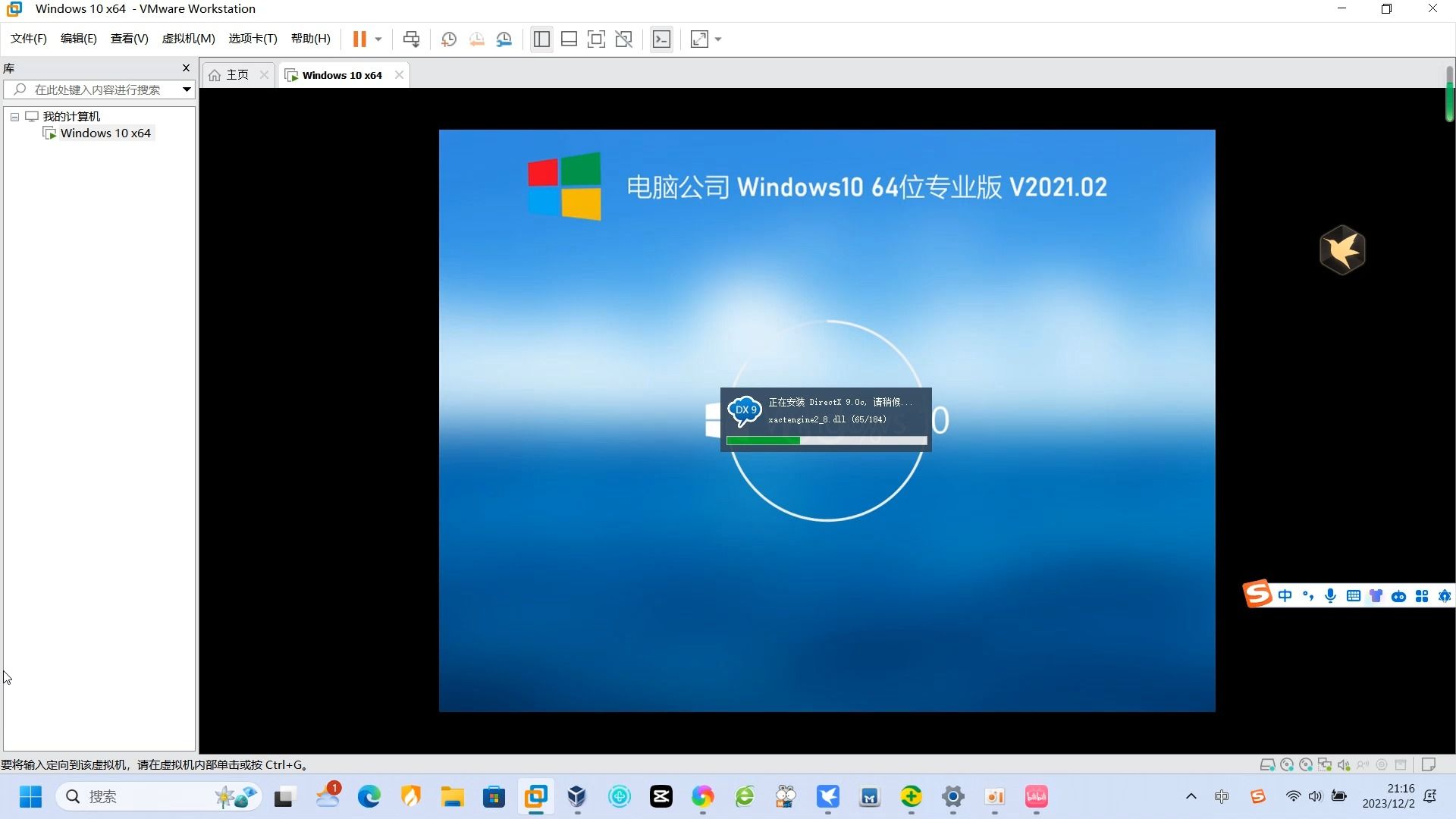Close the 主页 tab

coord(264,74)
